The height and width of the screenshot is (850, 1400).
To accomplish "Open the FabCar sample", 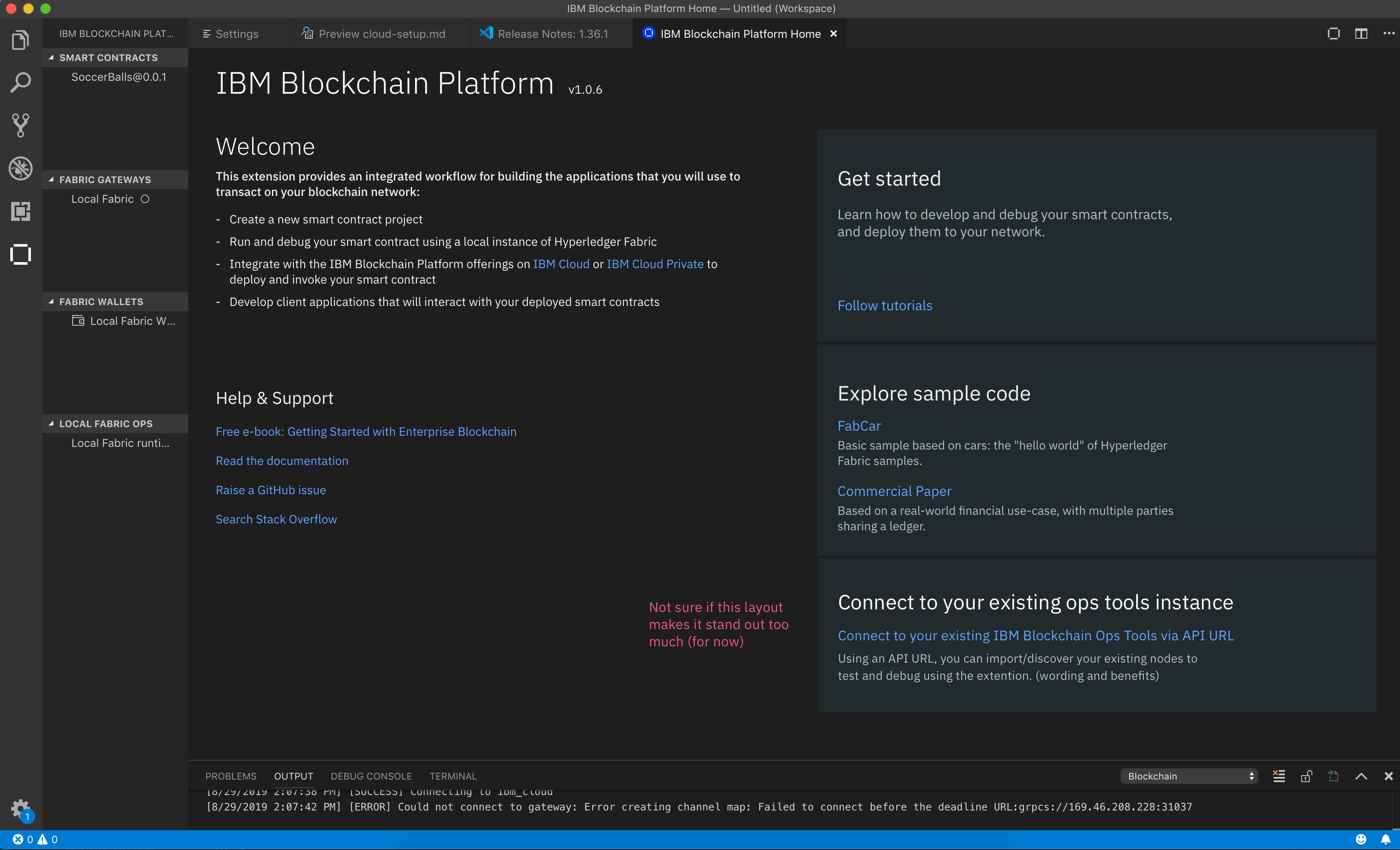I will click(859, 425).
